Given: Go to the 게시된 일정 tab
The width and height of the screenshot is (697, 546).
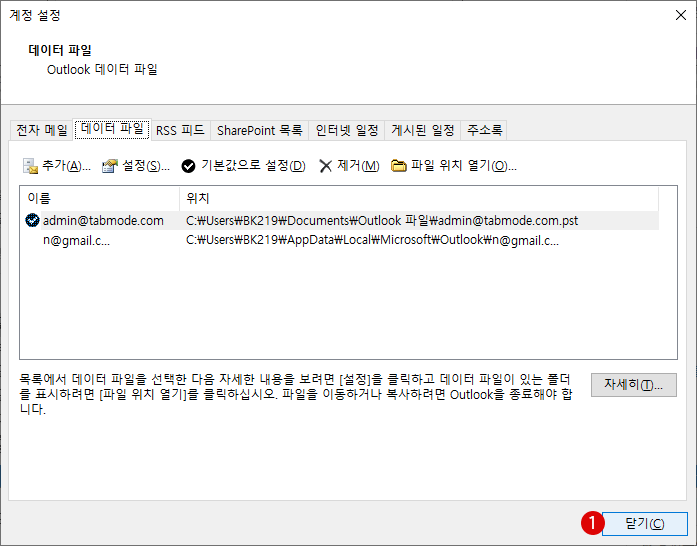Looking at the screenshot, I should 423,130.
